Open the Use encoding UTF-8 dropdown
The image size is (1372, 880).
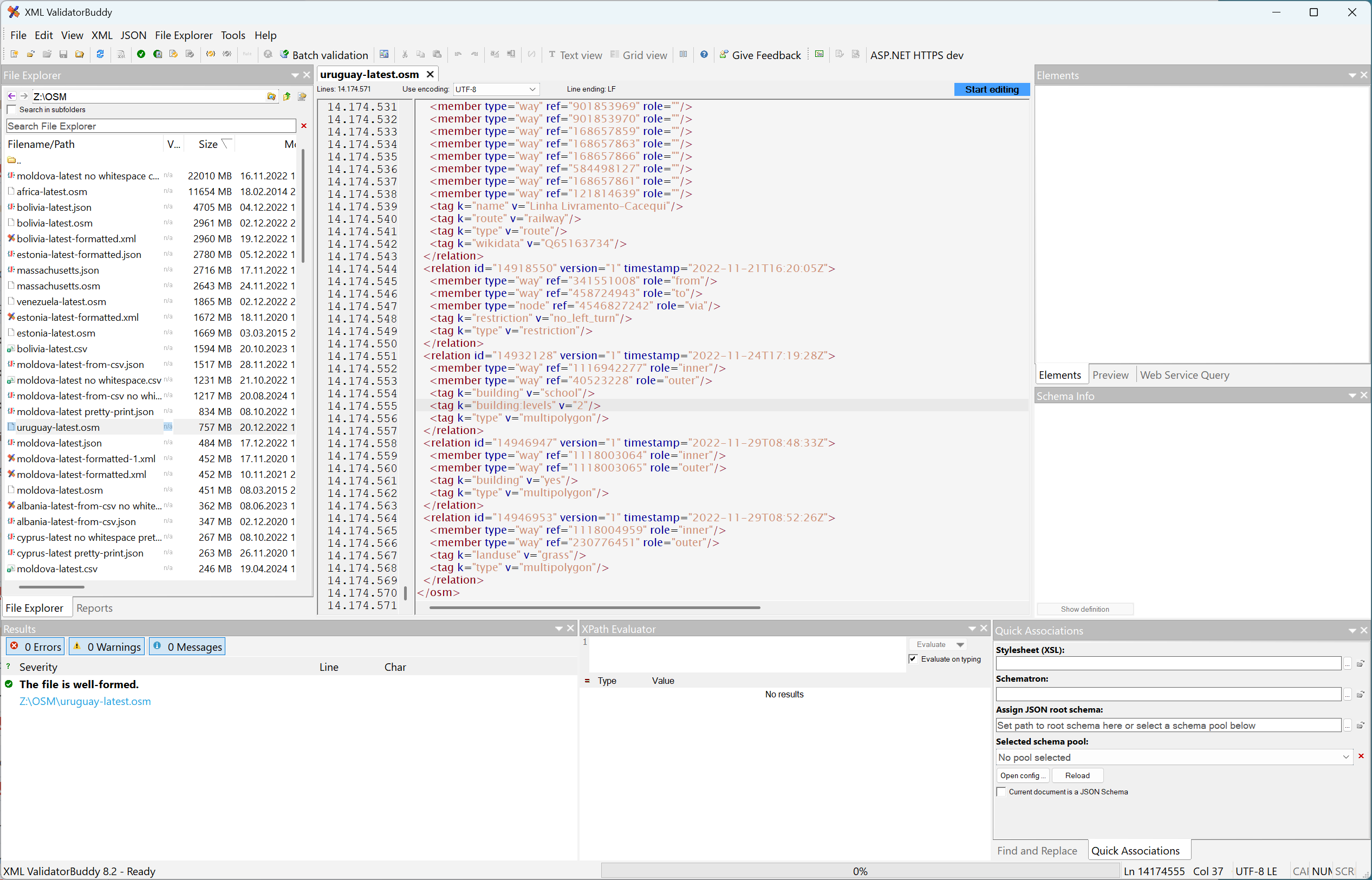coord(496,89)
